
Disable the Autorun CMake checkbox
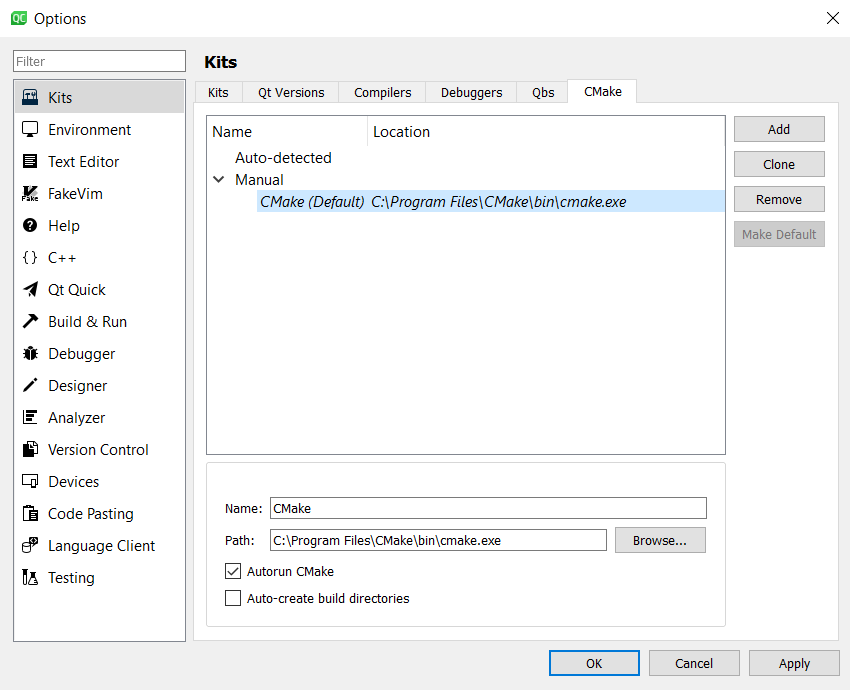point(233,571)
